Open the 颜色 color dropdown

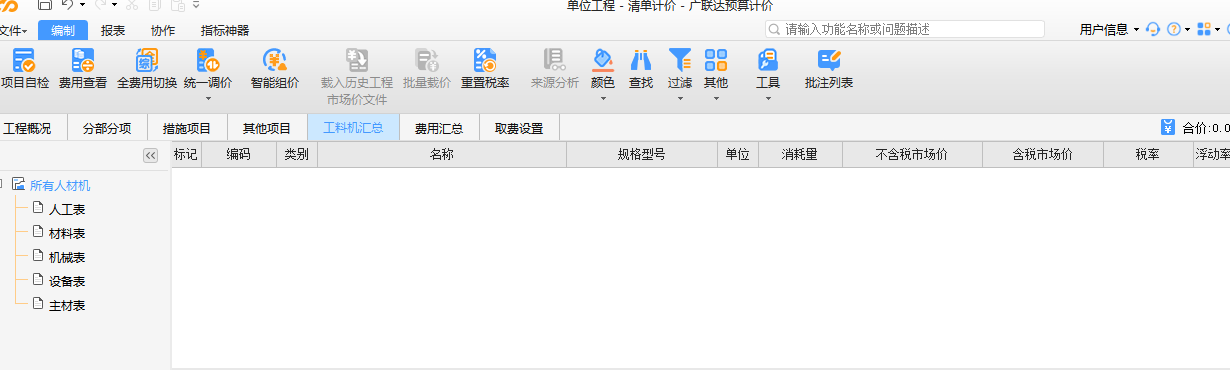point(602,75)
